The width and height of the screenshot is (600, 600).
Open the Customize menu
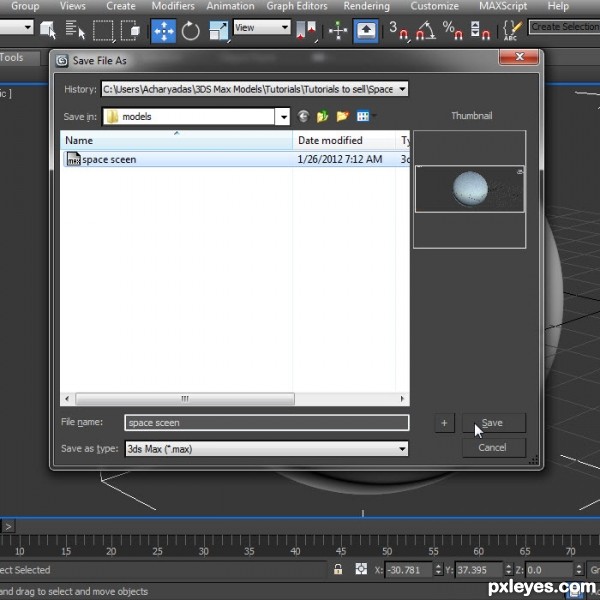[x=434, y=6]
